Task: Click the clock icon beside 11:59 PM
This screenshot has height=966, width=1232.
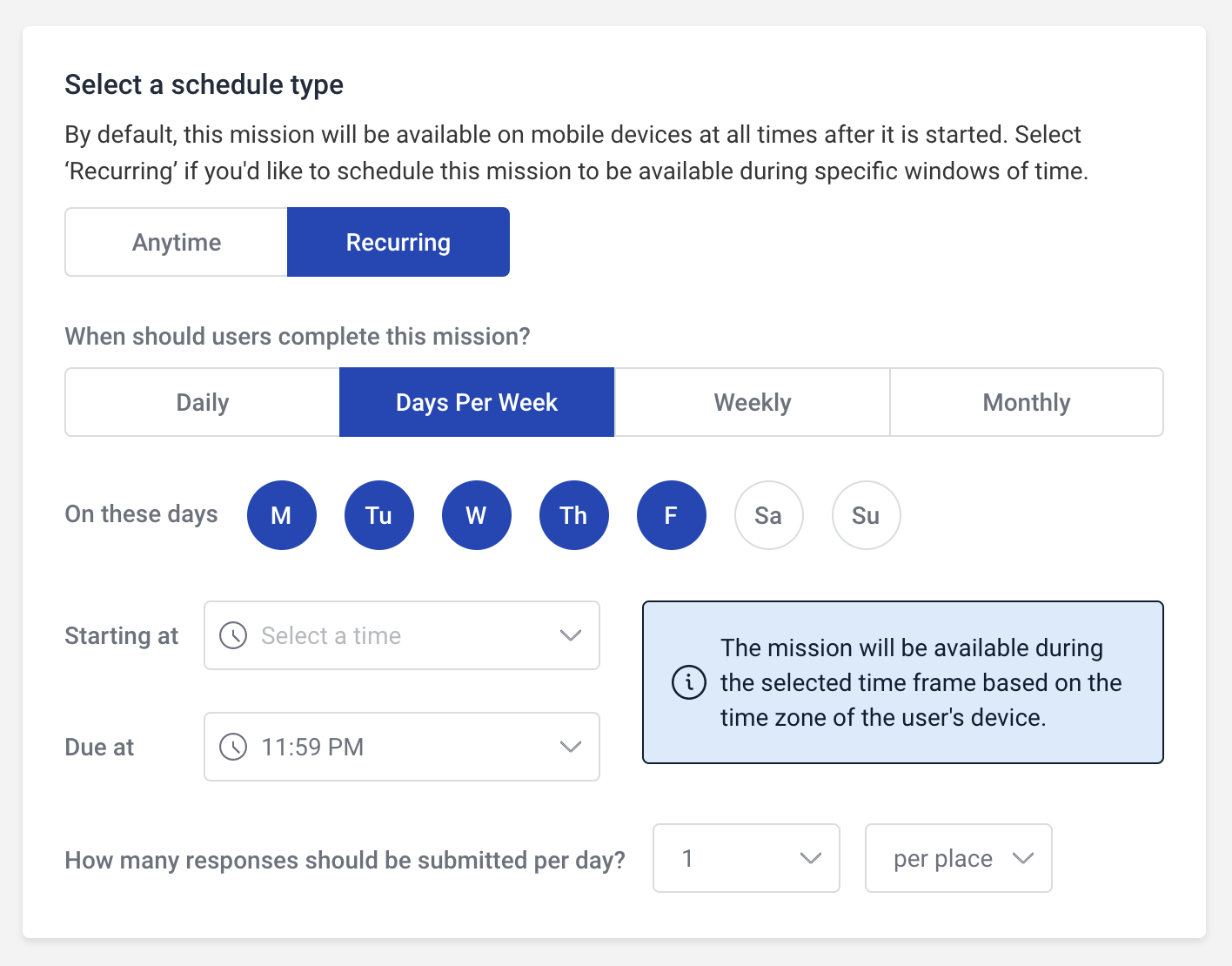Action: click(233, 747)
